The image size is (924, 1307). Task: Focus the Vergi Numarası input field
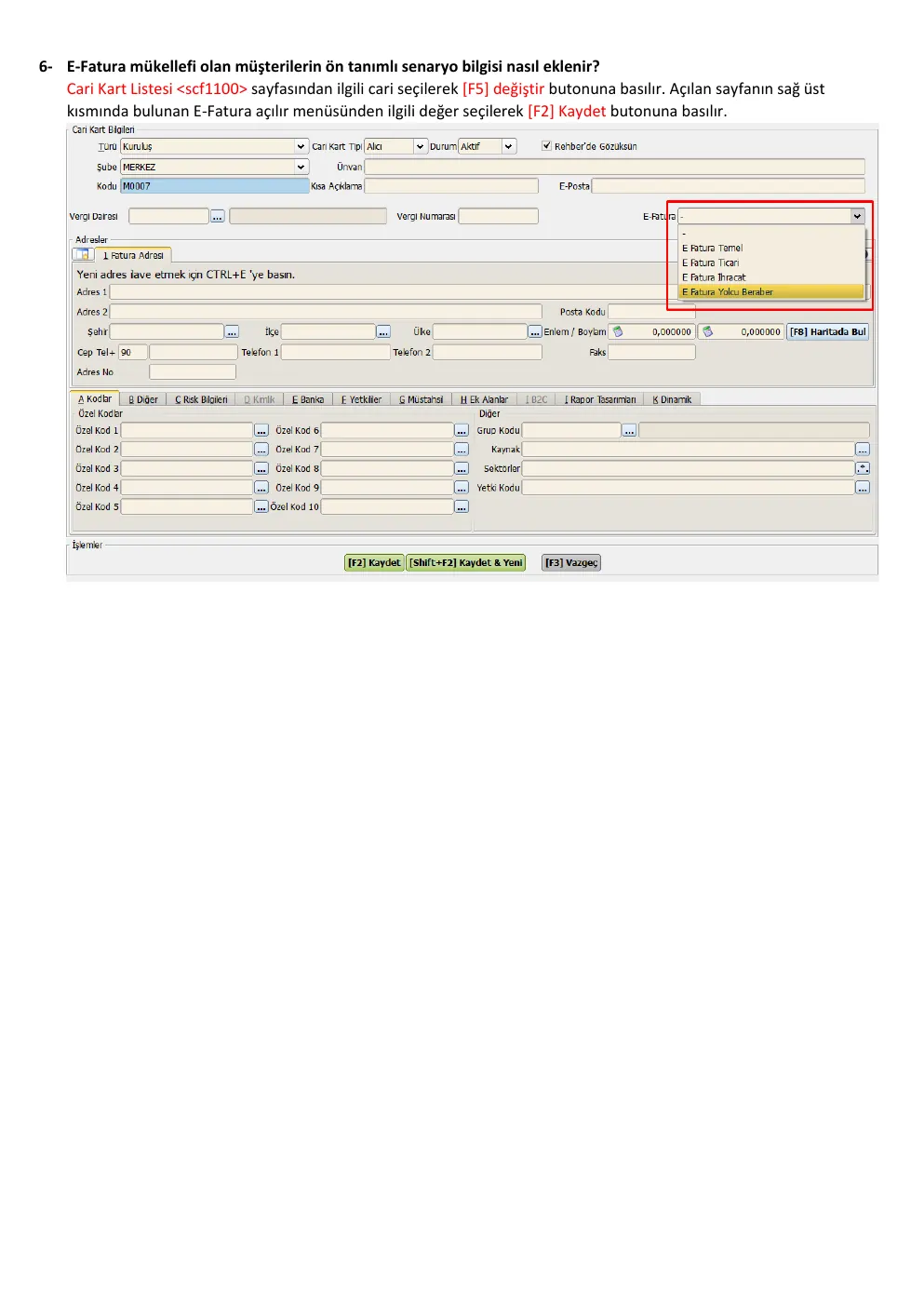498,217
